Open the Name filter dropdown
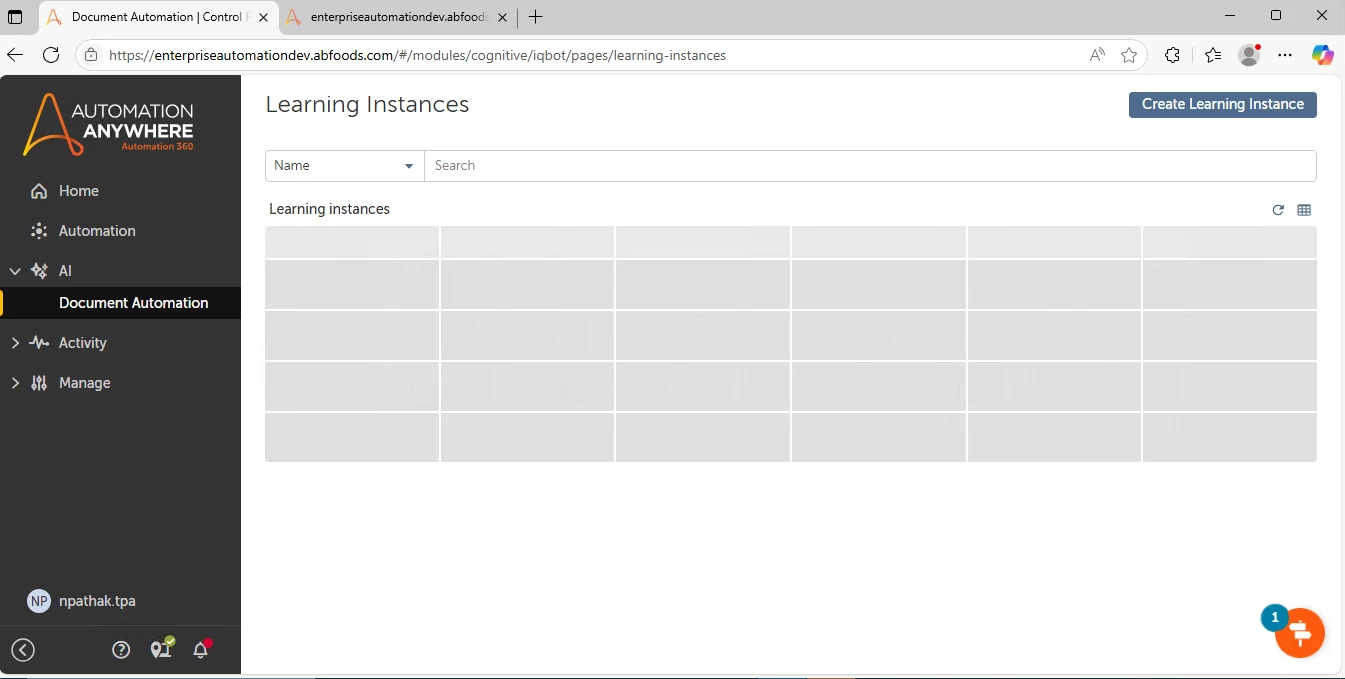 tap(345, 166)
